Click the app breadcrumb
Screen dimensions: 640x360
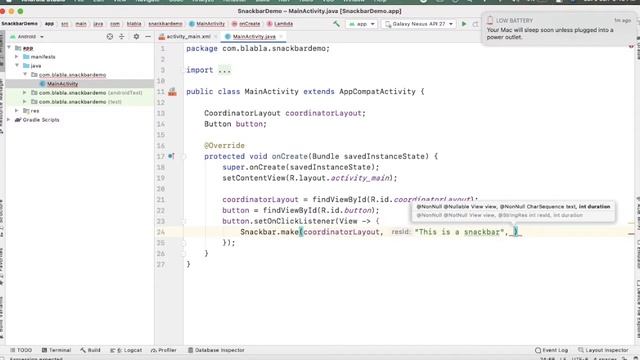tap(49, 24)
